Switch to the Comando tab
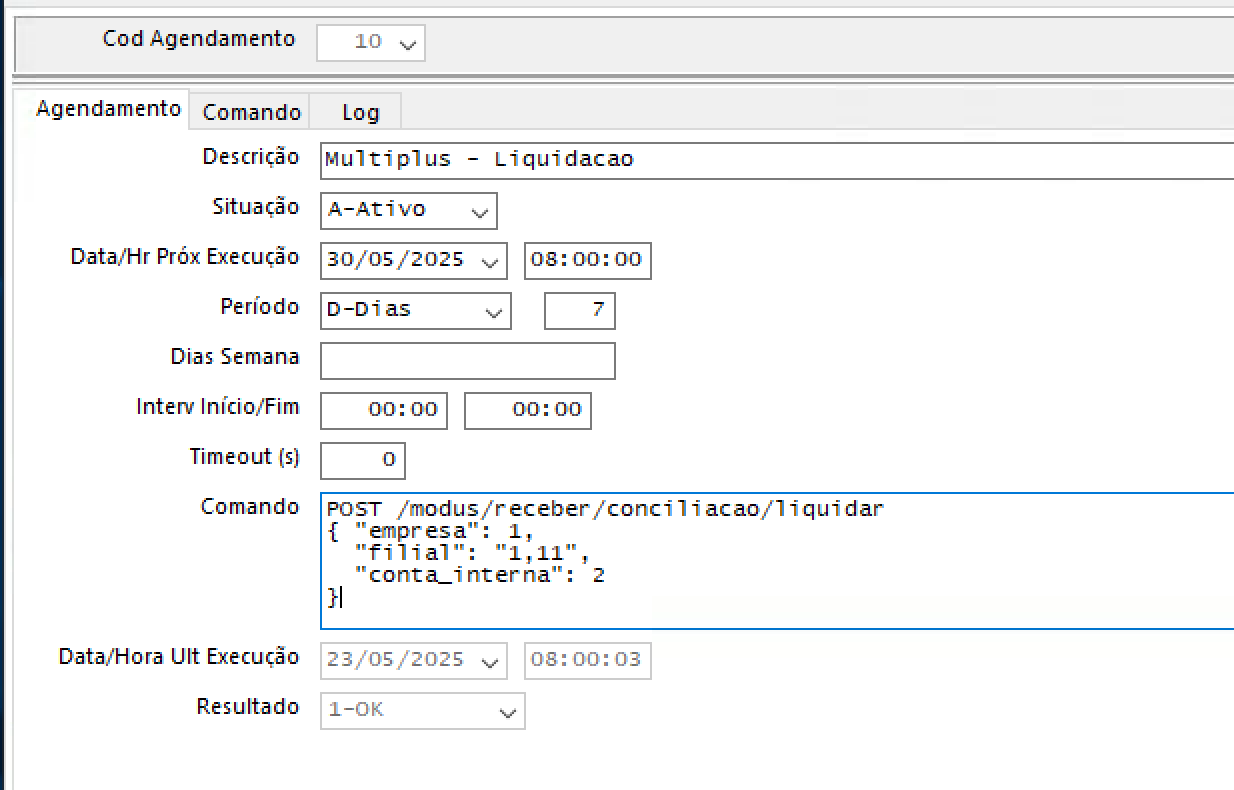1234x790 pixels. [x=251, y=112]
